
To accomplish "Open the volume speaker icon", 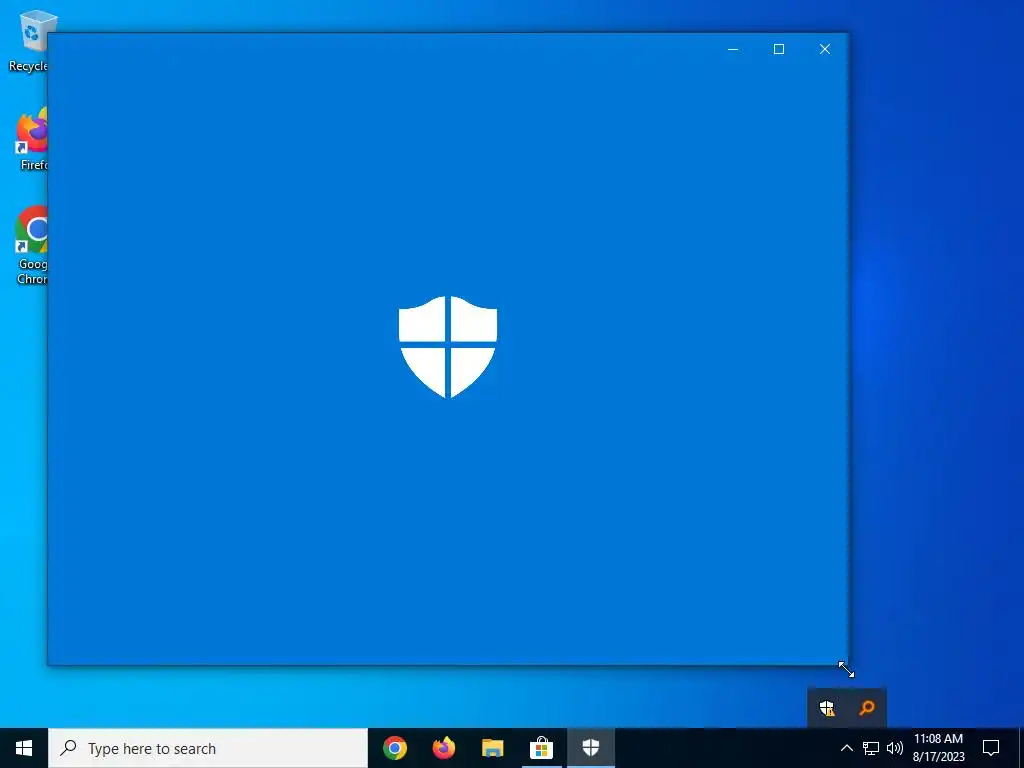I will click(x=895, y=748).
